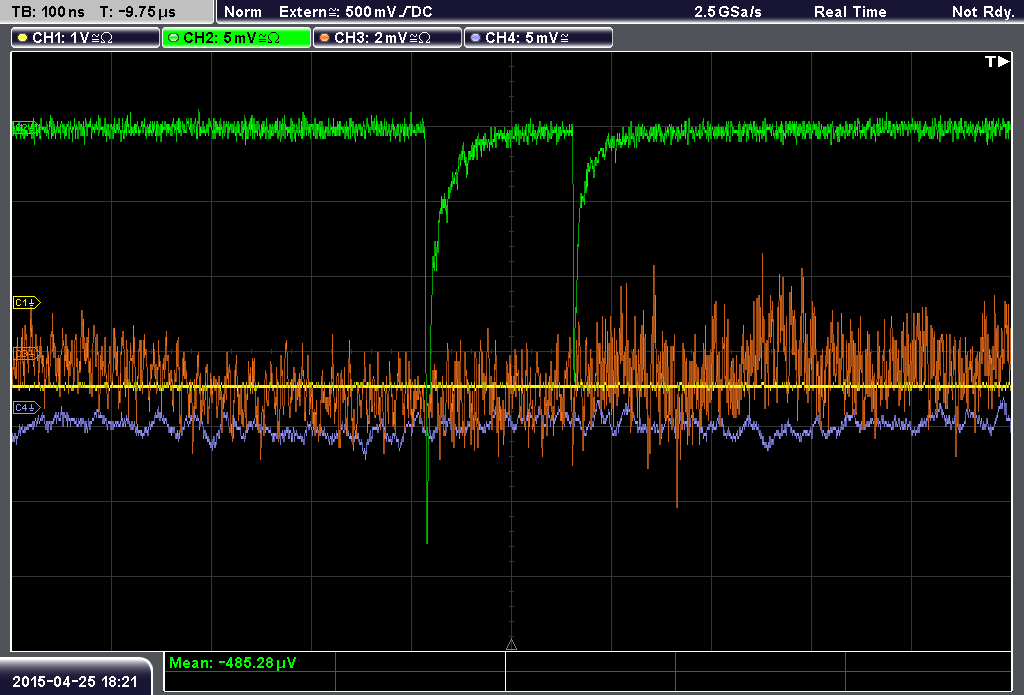Select the purple C4 ground level marker
Screen dimensions: 1024x695
[x=27, y=408]
